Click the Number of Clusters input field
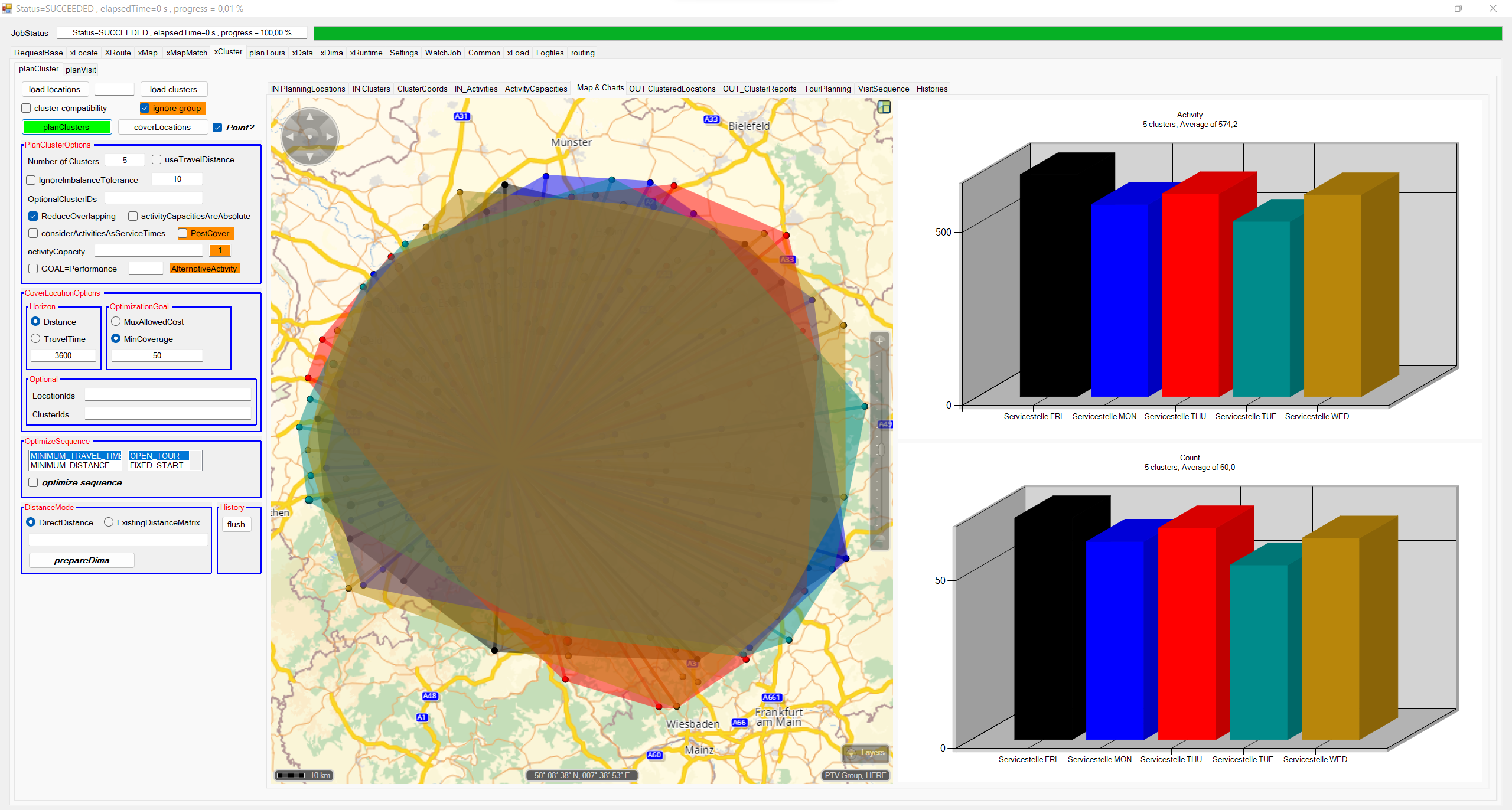Screen dimensions: 1512x810 (125, 161)
